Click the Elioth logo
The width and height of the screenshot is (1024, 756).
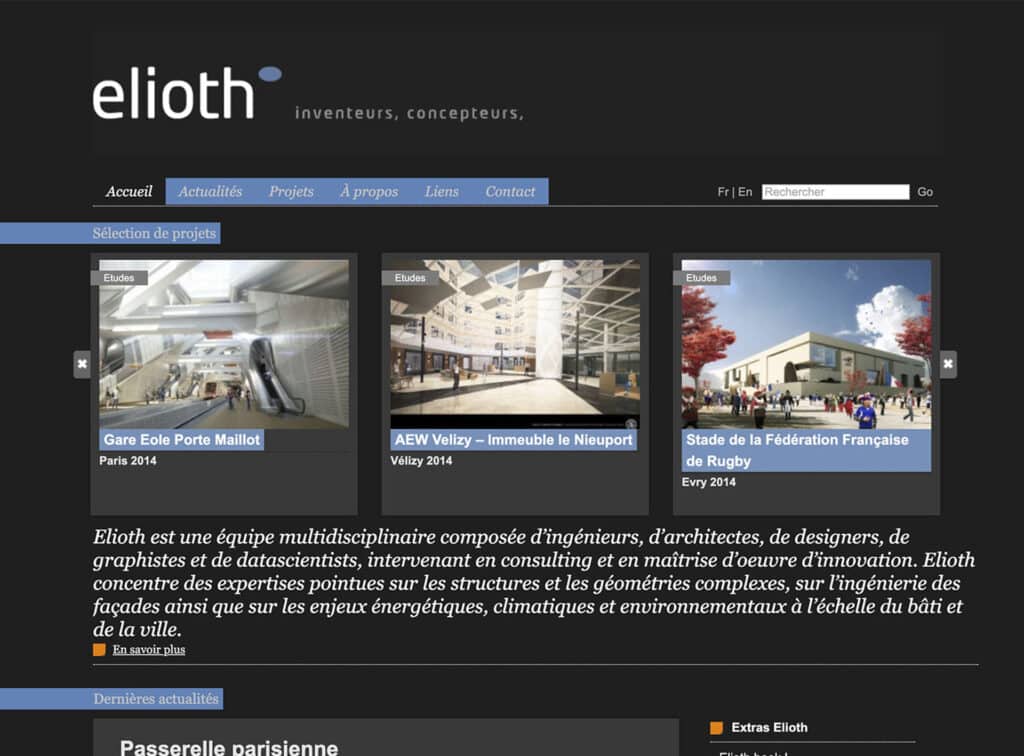(186, 94)
